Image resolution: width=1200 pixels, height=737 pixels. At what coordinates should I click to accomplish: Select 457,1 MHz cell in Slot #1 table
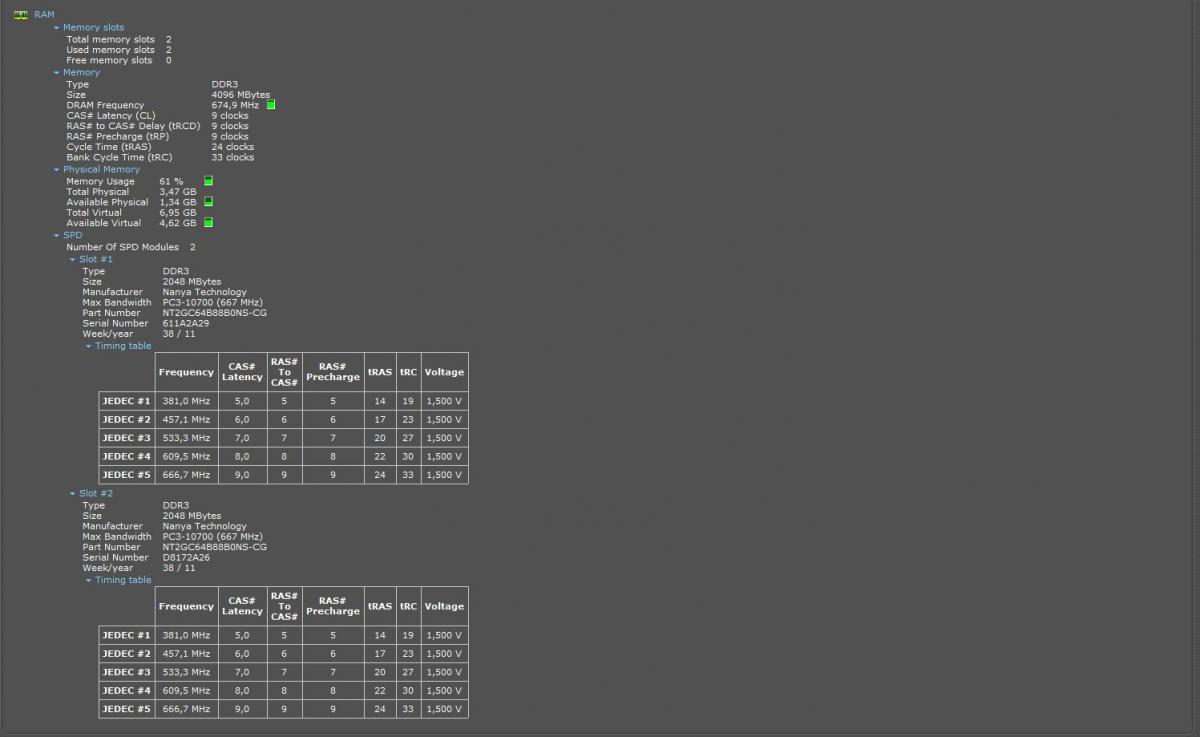pos(186,420)
